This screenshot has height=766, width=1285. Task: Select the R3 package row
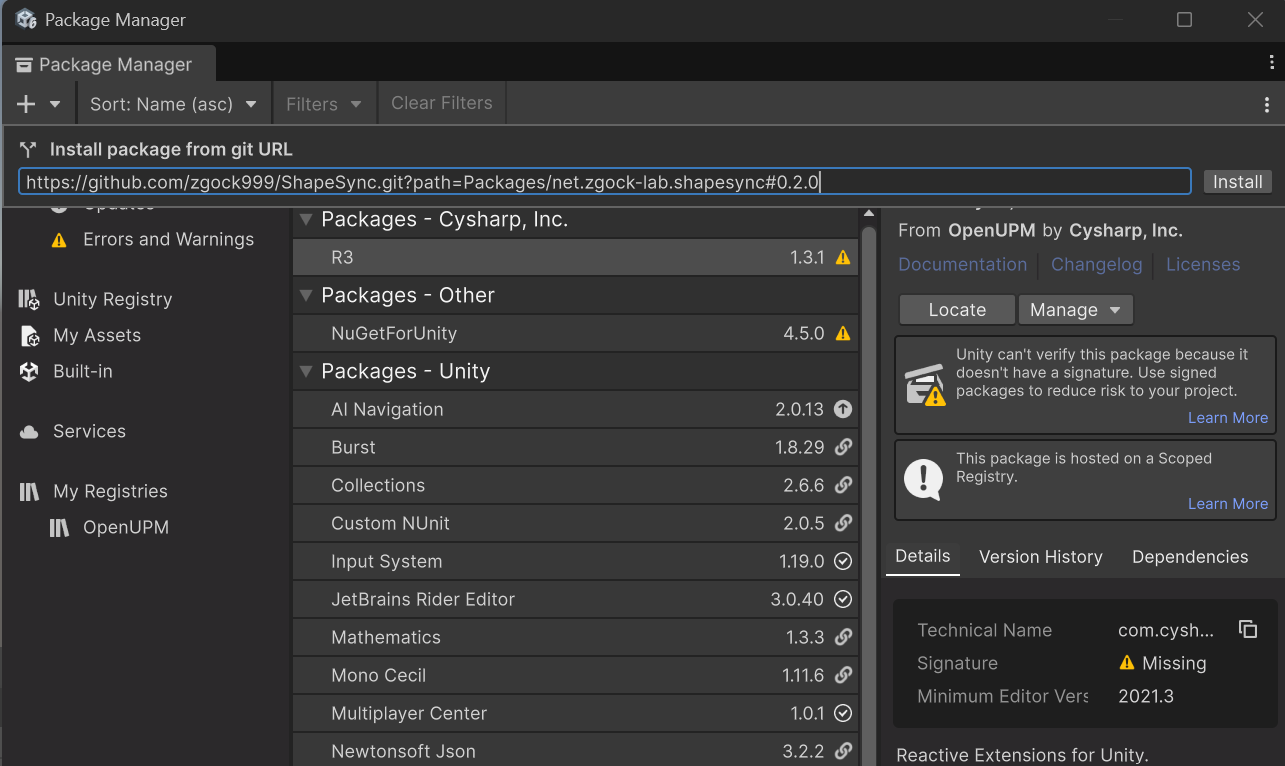pyautogui.click(x=575, y=257)
